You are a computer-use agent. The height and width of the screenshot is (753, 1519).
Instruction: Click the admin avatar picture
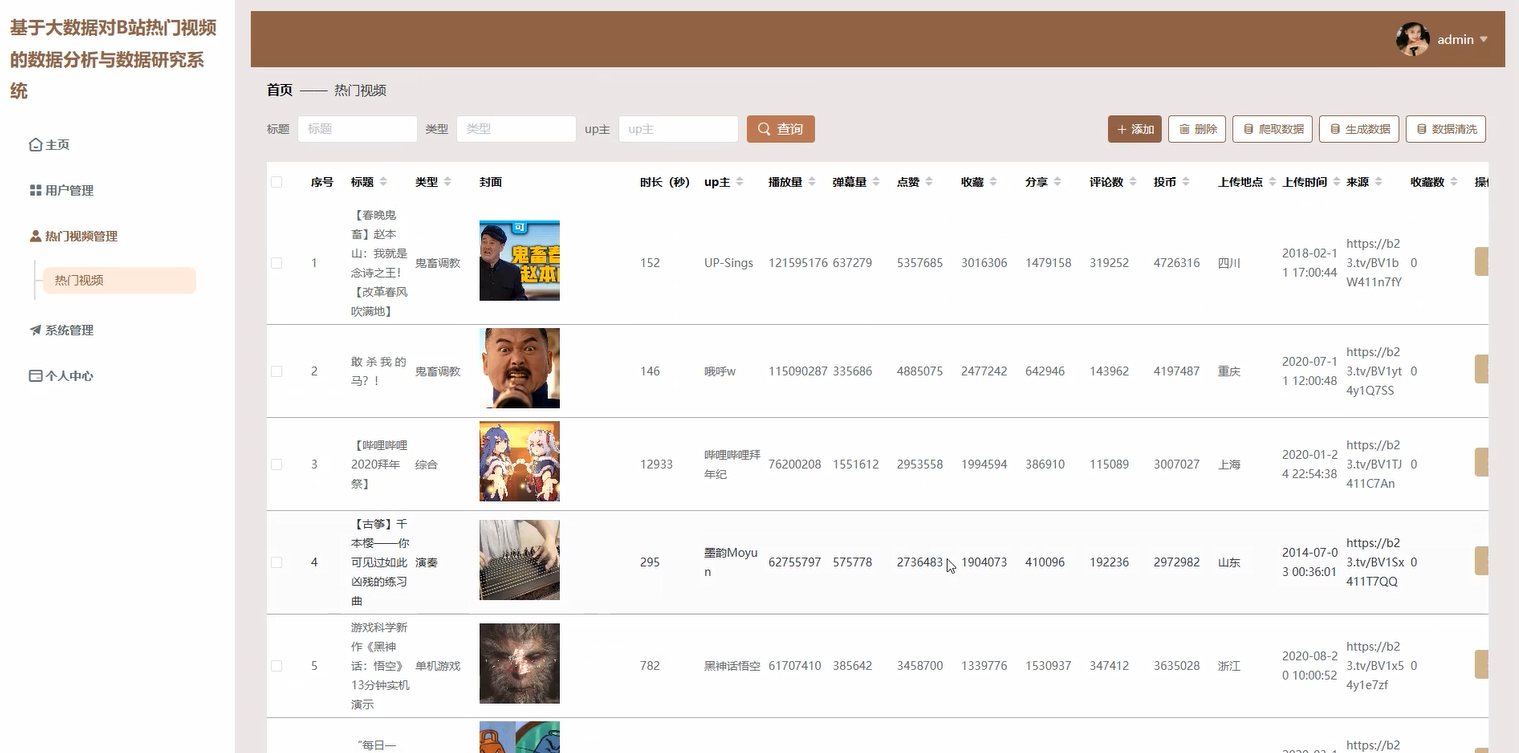point(1412,39)
